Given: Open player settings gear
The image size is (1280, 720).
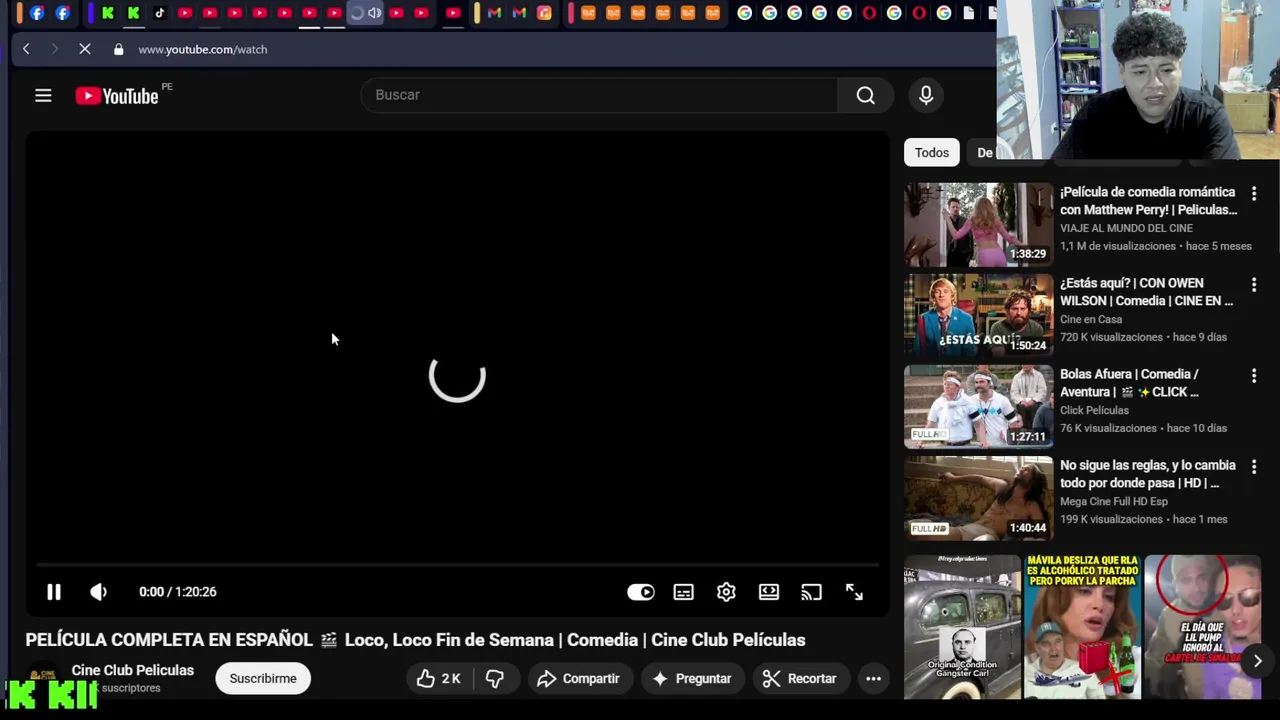Looking at the screenshot, I should 726,592.
